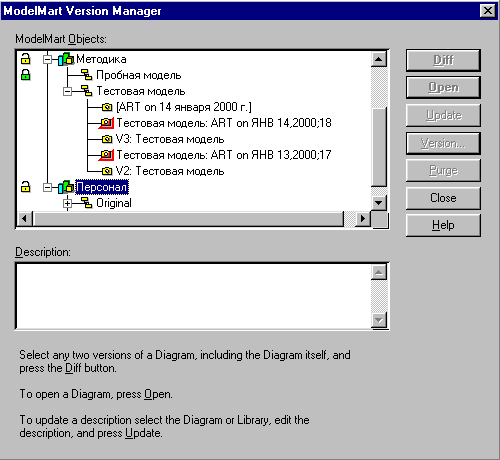Click inside the Description text box

pos(193,296)
